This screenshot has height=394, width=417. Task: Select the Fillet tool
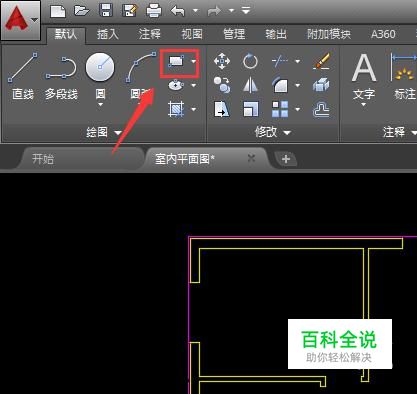280,85
